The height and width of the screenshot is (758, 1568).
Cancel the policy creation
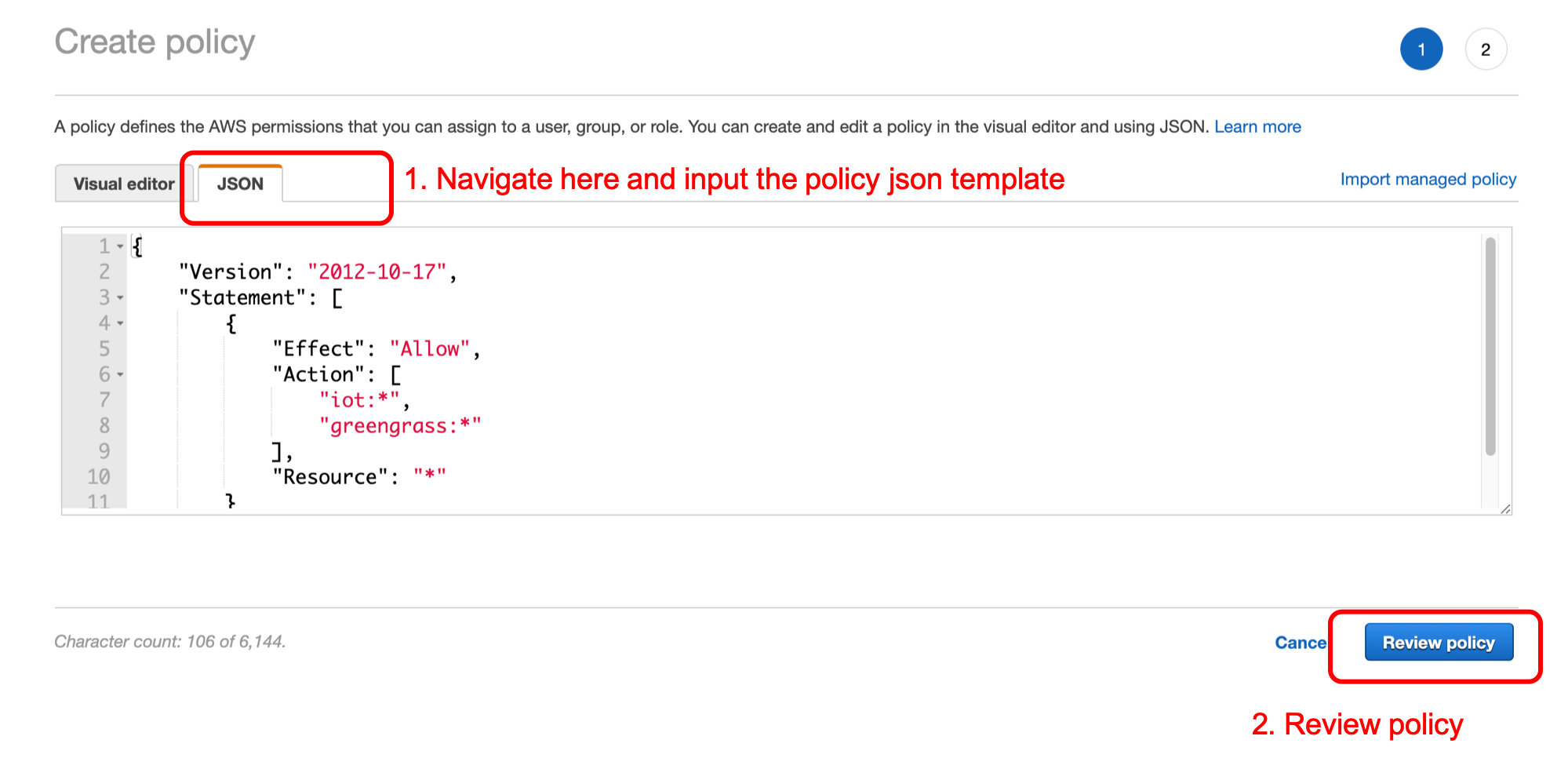[1301, 643]
